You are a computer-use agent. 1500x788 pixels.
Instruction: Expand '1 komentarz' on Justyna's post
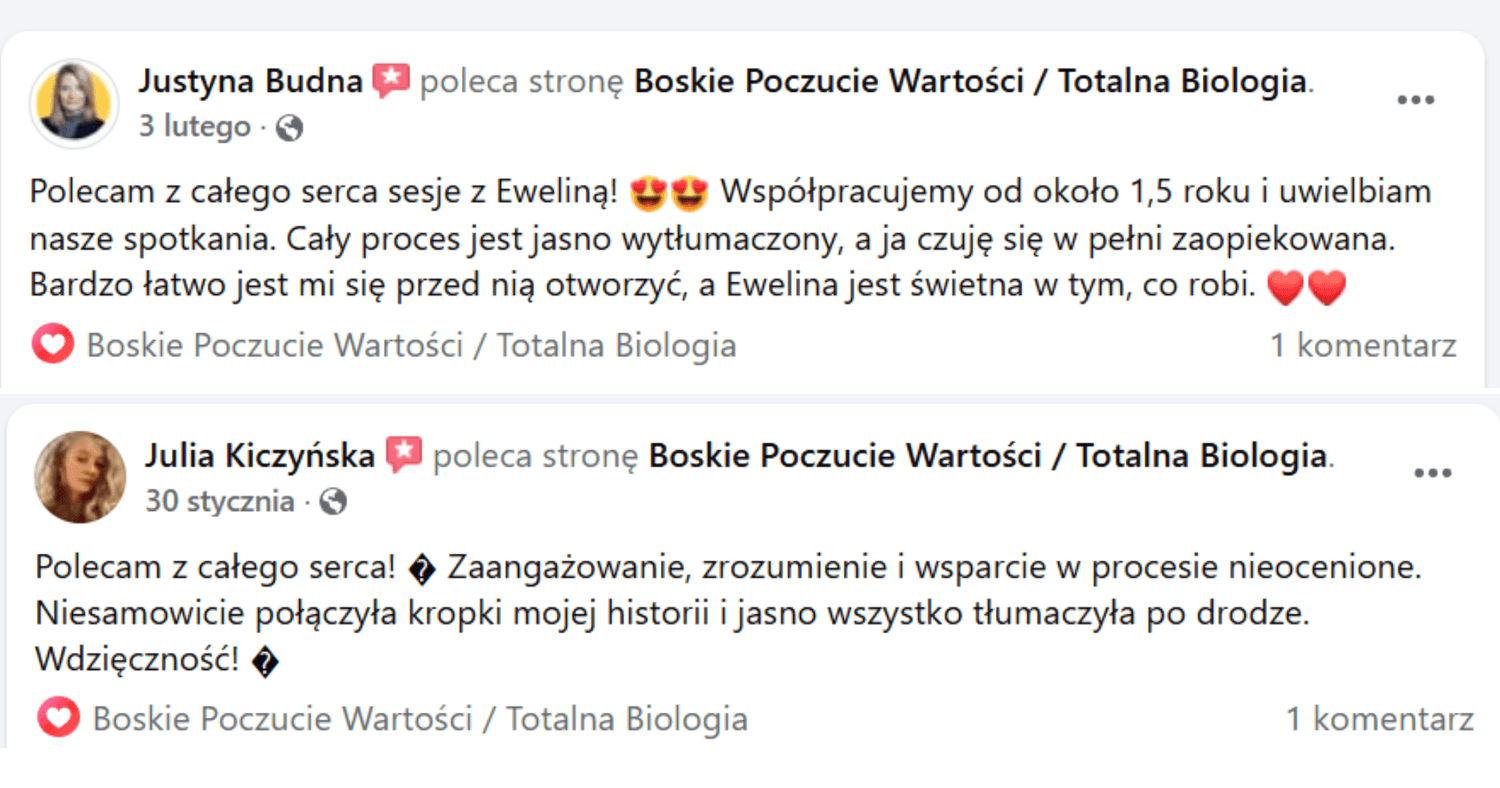click(1363, 346)
